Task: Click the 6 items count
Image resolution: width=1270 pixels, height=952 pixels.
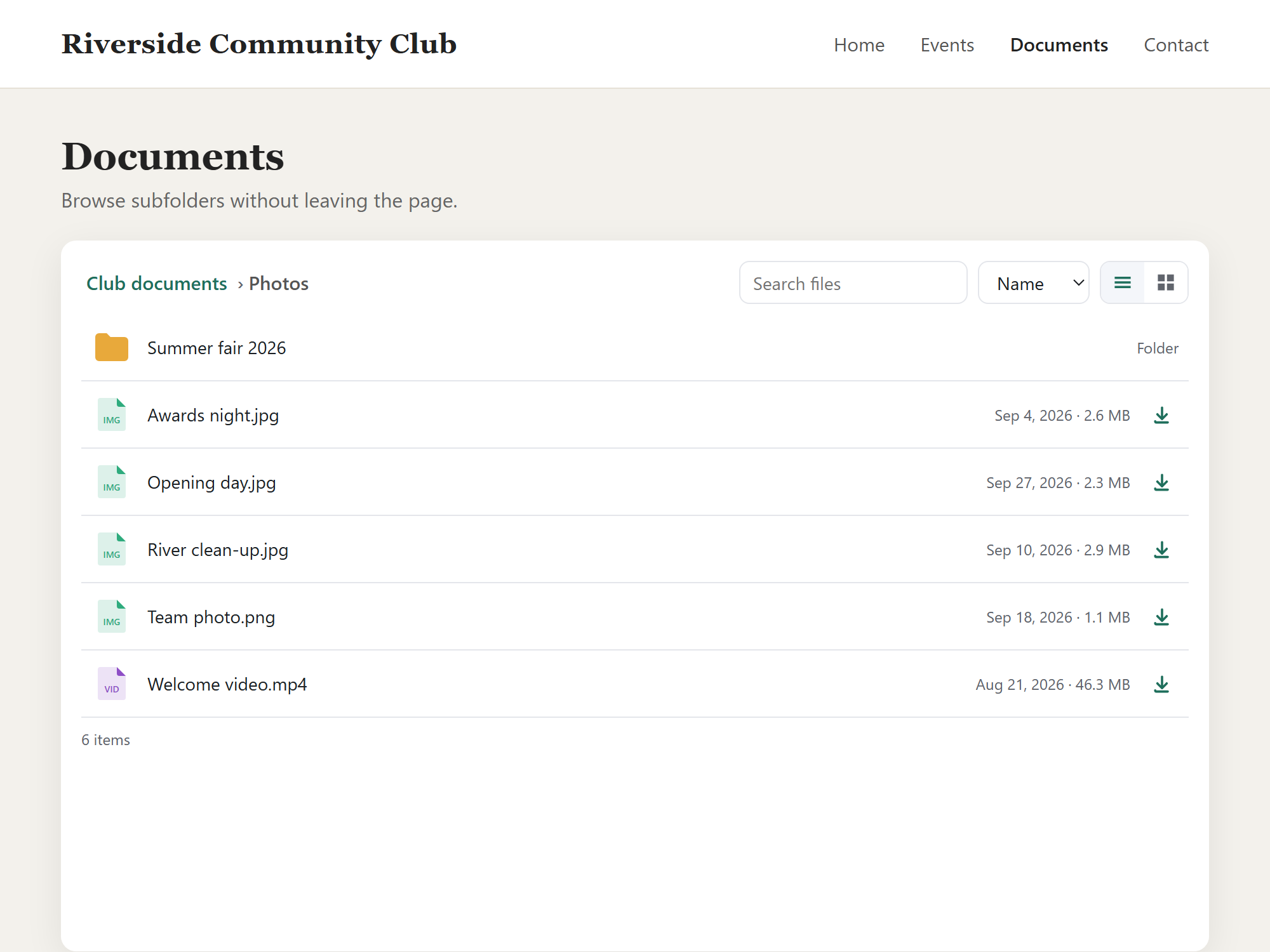Action: [105, 740]
